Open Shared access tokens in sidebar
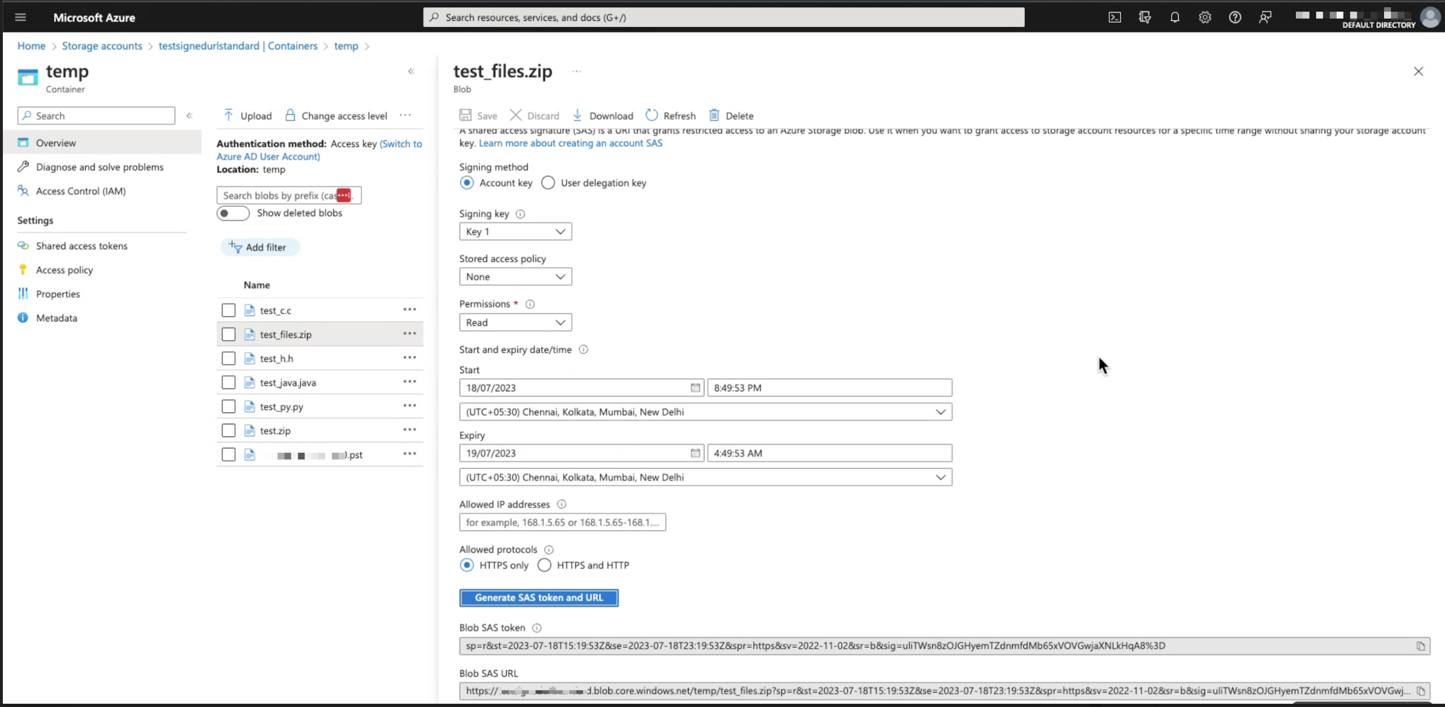Screen dimensions: 1445x707 point(81,246)
